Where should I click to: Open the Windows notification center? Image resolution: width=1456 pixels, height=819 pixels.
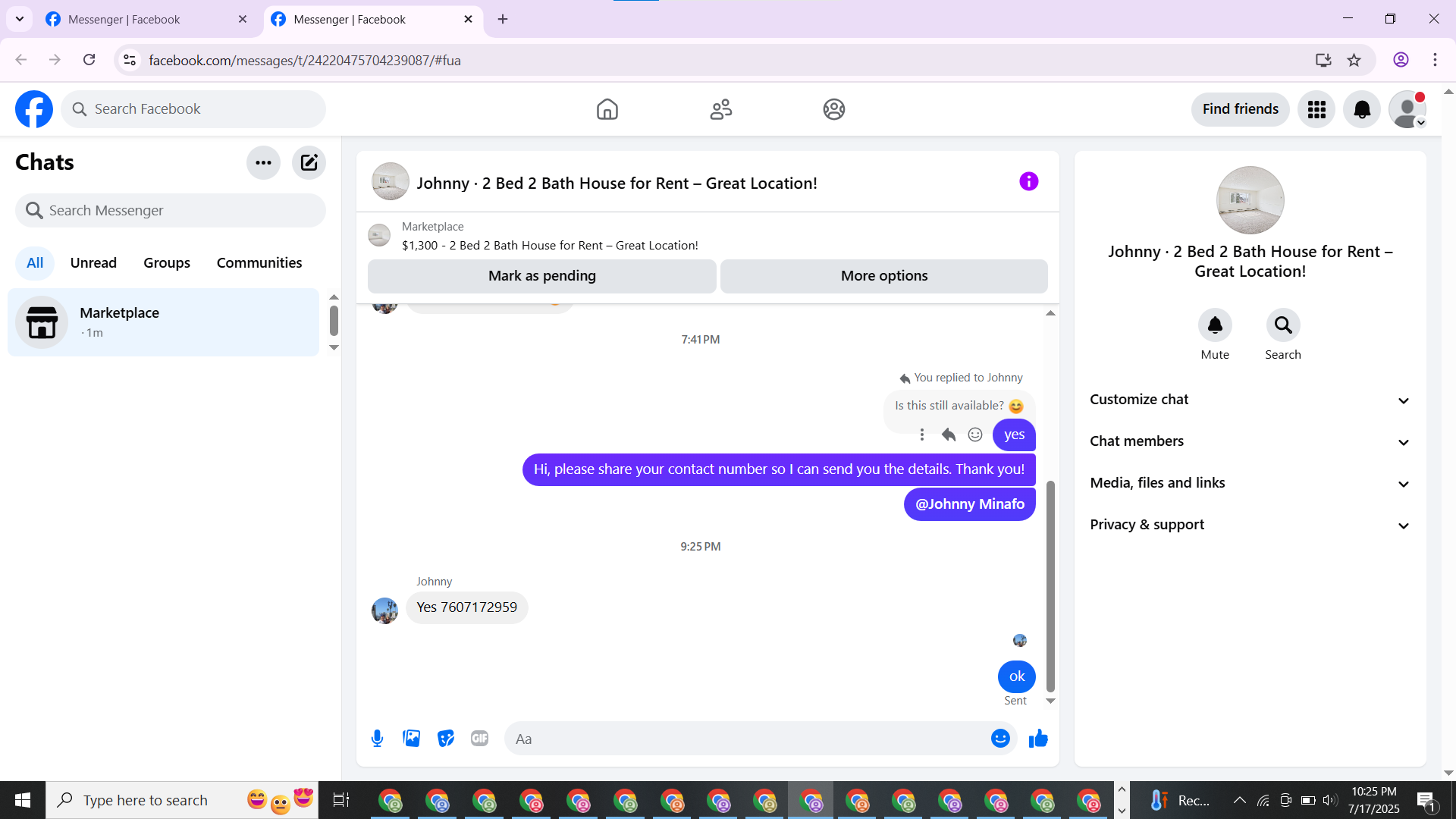(1426, 800)
